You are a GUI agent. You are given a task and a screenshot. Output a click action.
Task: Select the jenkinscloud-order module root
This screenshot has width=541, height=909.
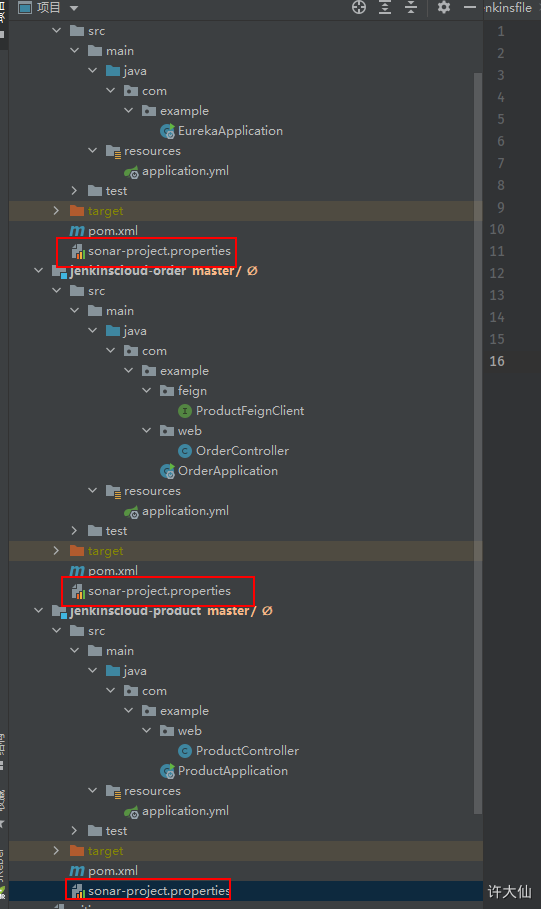tap(128, 271)
